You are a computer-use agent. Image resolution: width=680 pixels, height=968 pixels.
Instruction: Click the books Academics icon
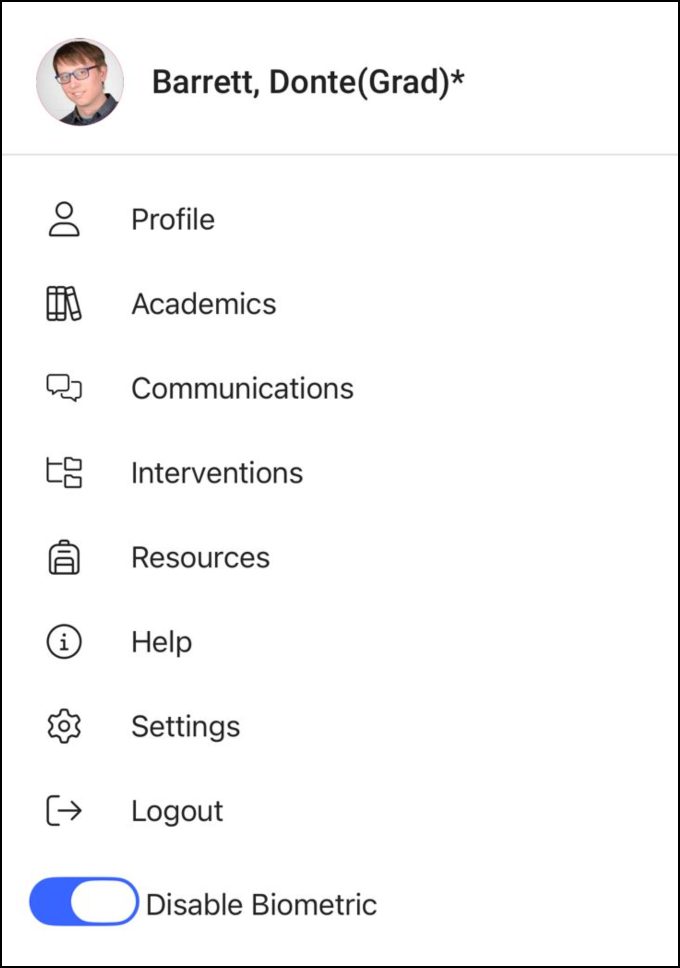click(x=64, y=304)
